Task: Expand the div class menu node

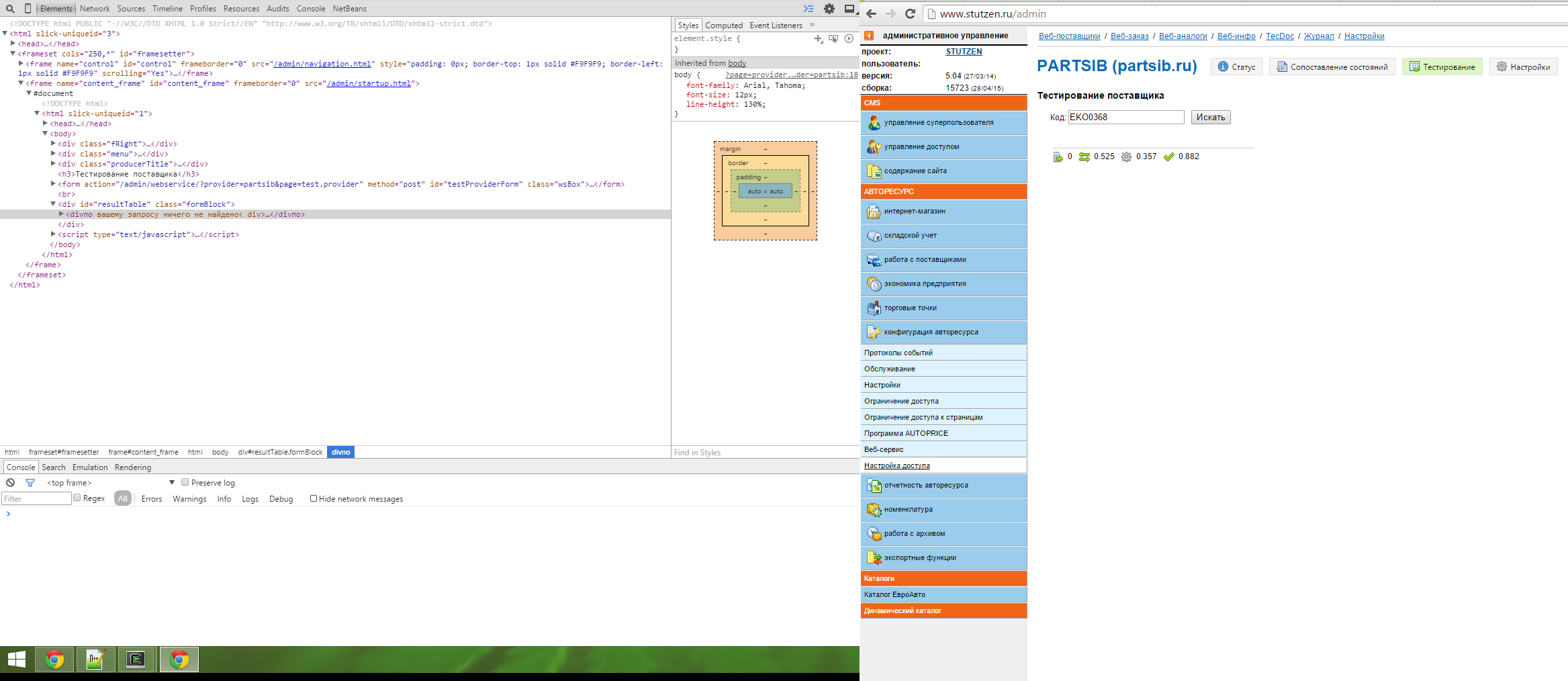Action: pyautogui.click(x=53, y=154)
